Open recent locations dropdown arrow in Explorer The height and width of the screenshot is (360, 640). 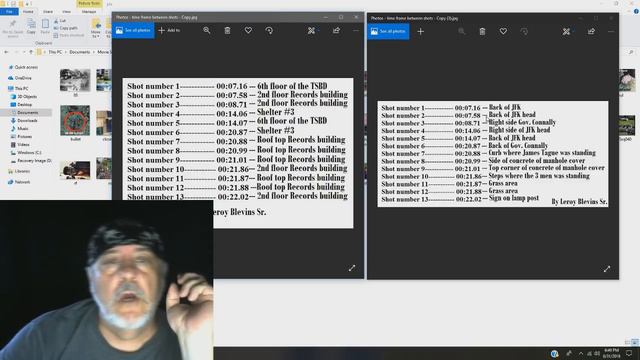[23, 52]
